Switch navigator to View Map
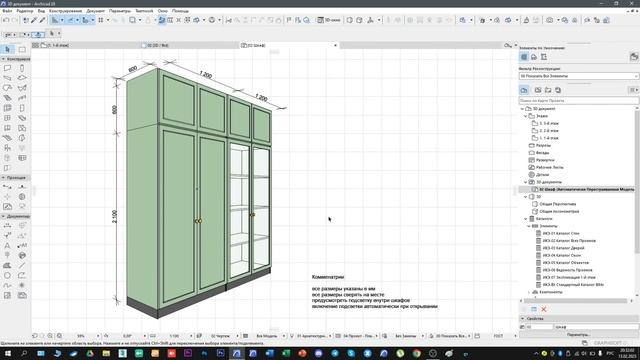The height and width of the screenshot is (360, 640). tap(538, 90)
